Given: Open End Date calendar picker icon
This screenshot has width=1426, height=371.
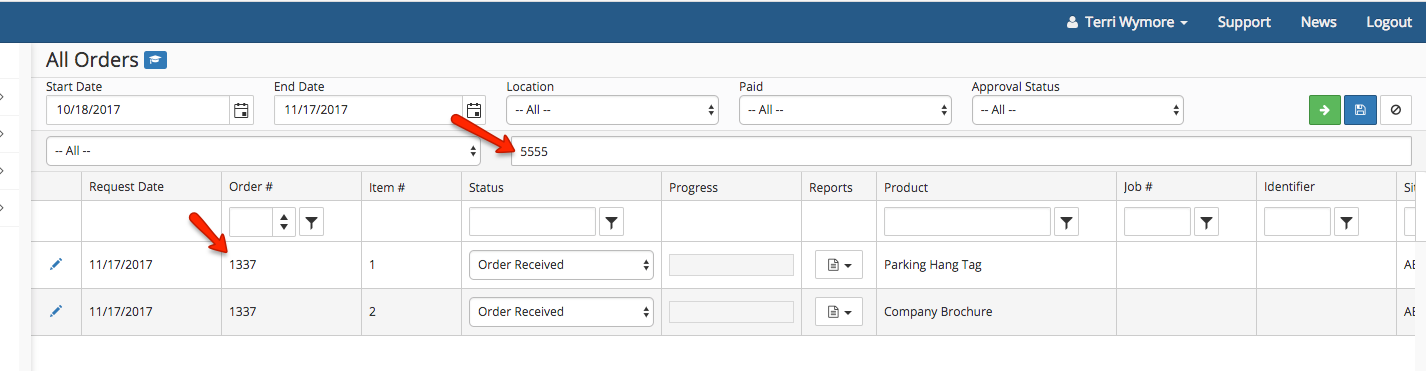Looking at the screenshot, I should [x=474, y=110].
